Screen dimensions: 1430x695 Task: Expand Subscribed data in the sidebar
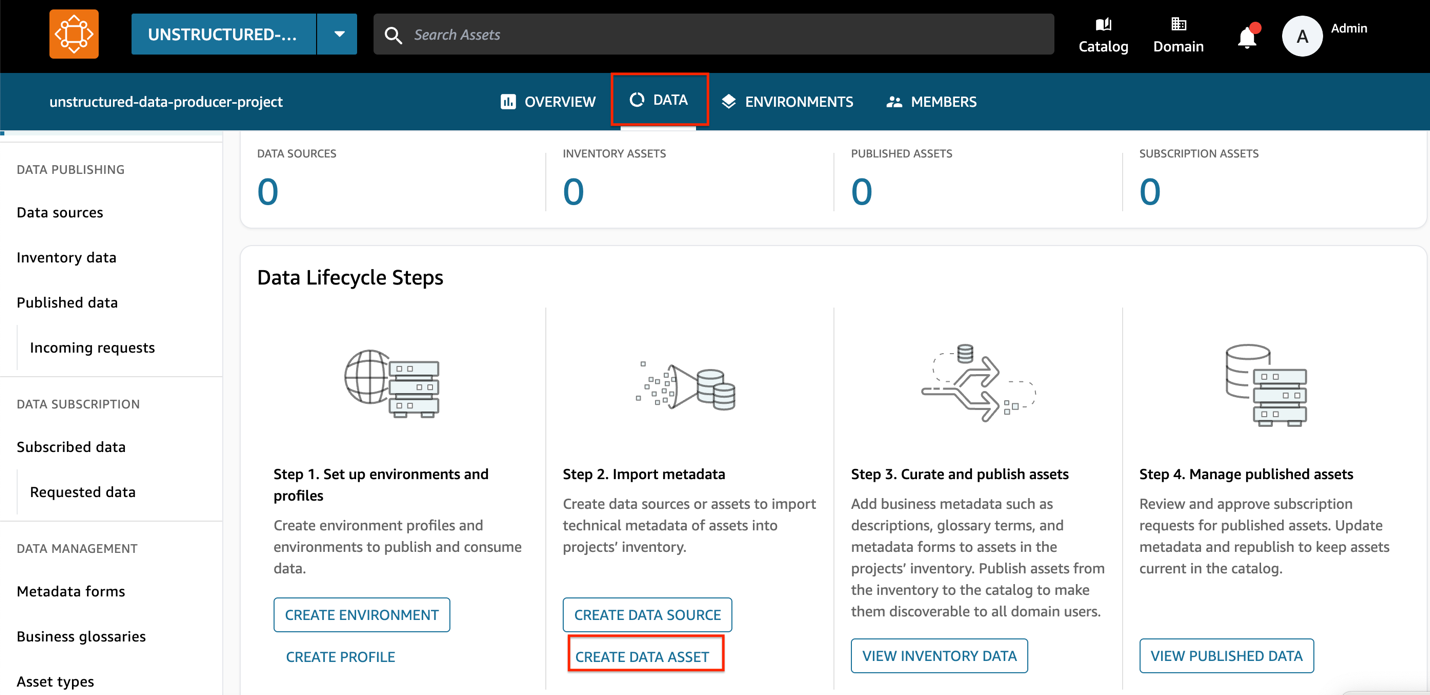[70, 446]
